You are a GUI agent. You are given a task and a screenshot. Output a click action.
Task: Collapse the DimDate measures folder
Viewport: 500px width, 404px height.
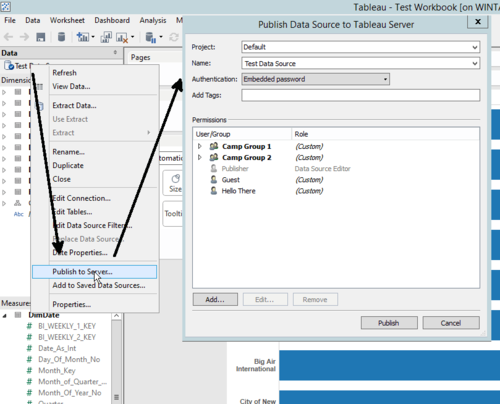(4, 315)
